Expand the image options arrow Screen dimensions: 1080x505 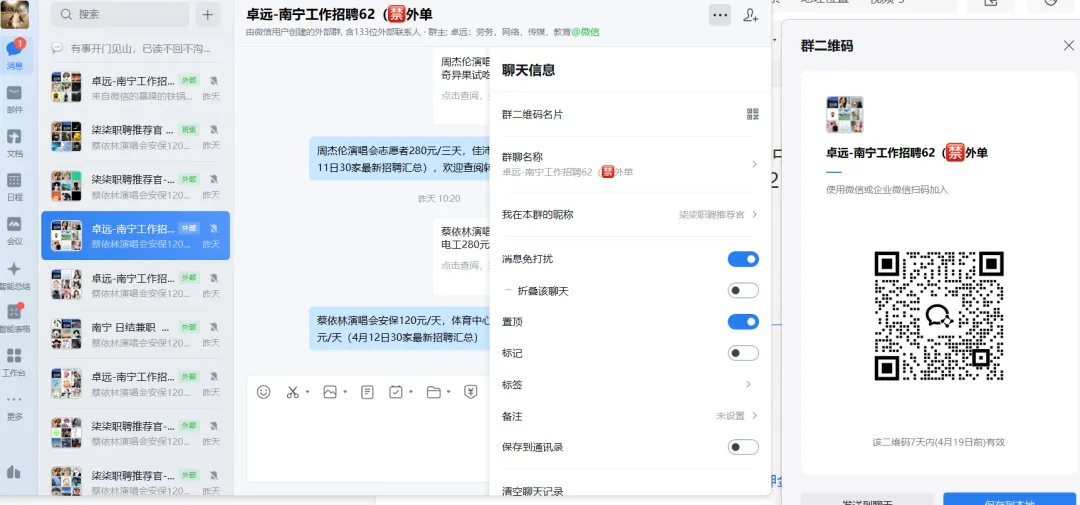click(344, 392)
